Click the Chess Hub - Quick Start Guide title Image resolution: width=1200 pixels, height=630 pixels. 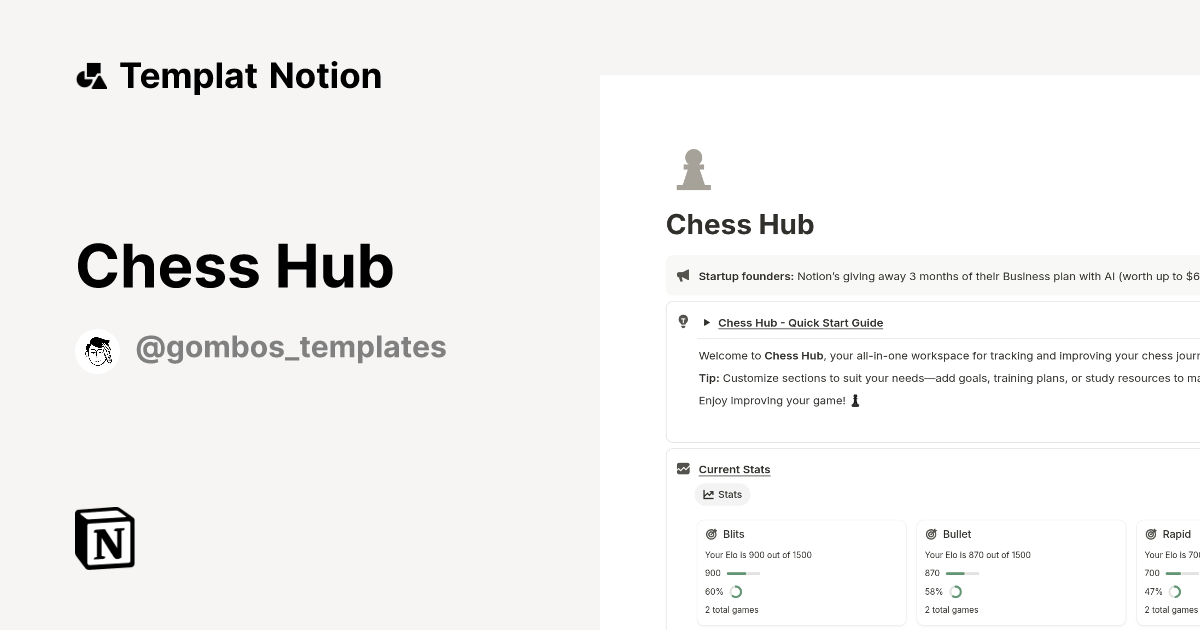pos(800,322)
